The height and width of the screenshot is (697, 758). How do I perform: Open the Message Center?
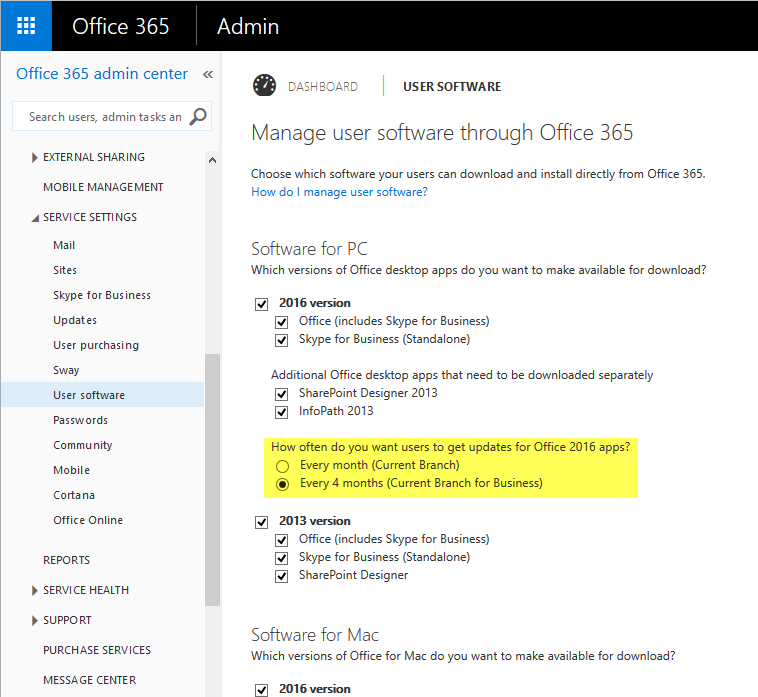tap(89, 680)
